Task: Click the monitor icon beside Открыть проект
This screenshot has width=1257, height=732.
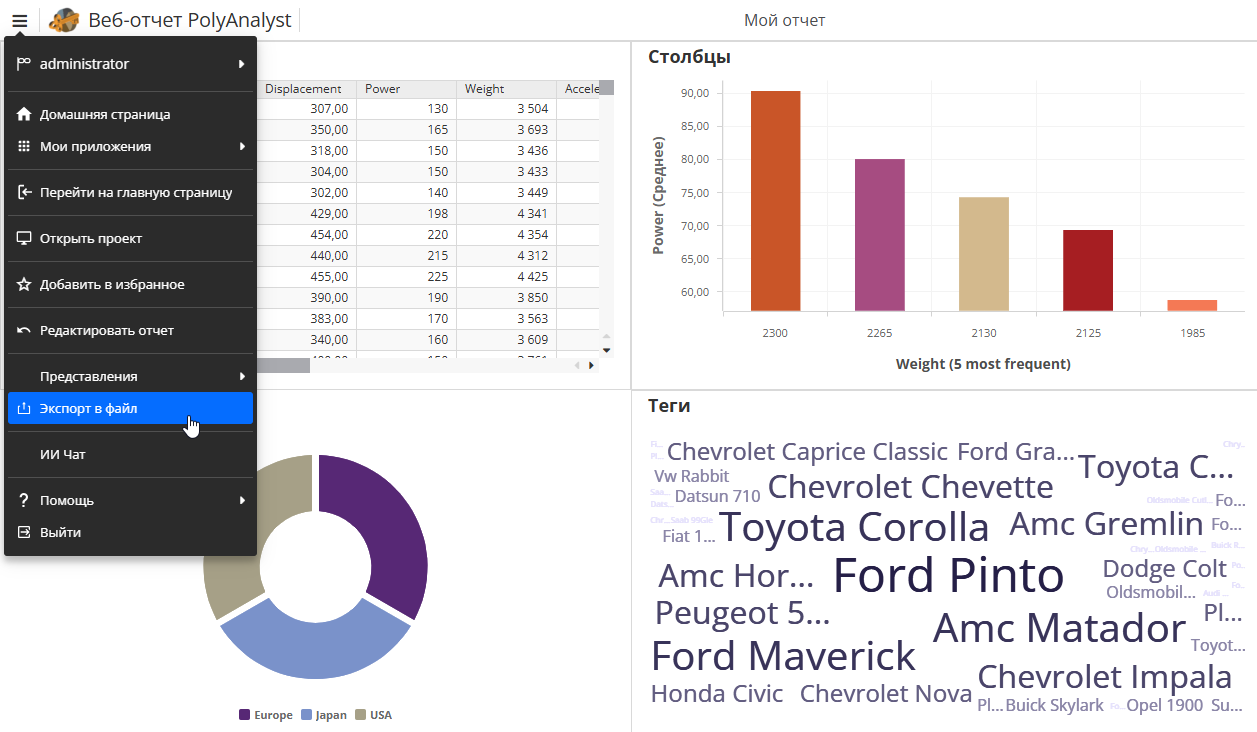Action: coord(24,238)
